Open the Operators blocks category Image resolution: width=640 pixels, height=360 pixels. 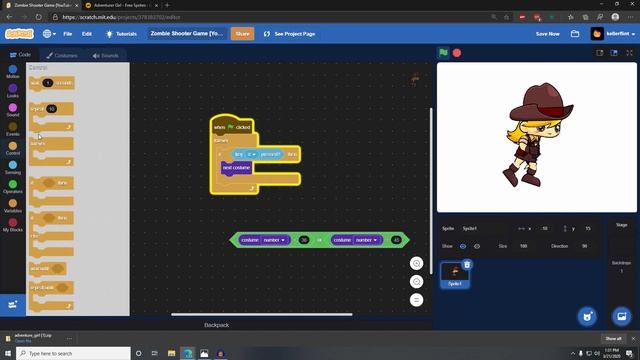coord(13,187)
